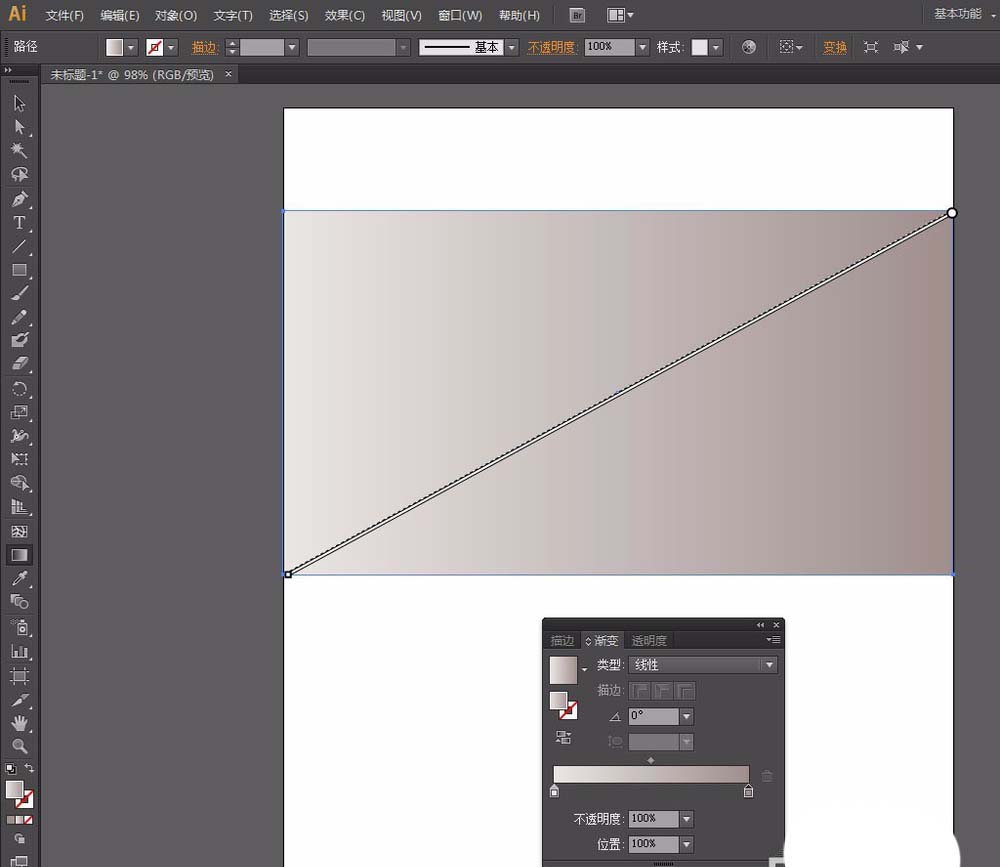This screenshot has height=867, width=1000.
Task: Reverse gradient icon in Gradient panel
Action: [563, 738]
